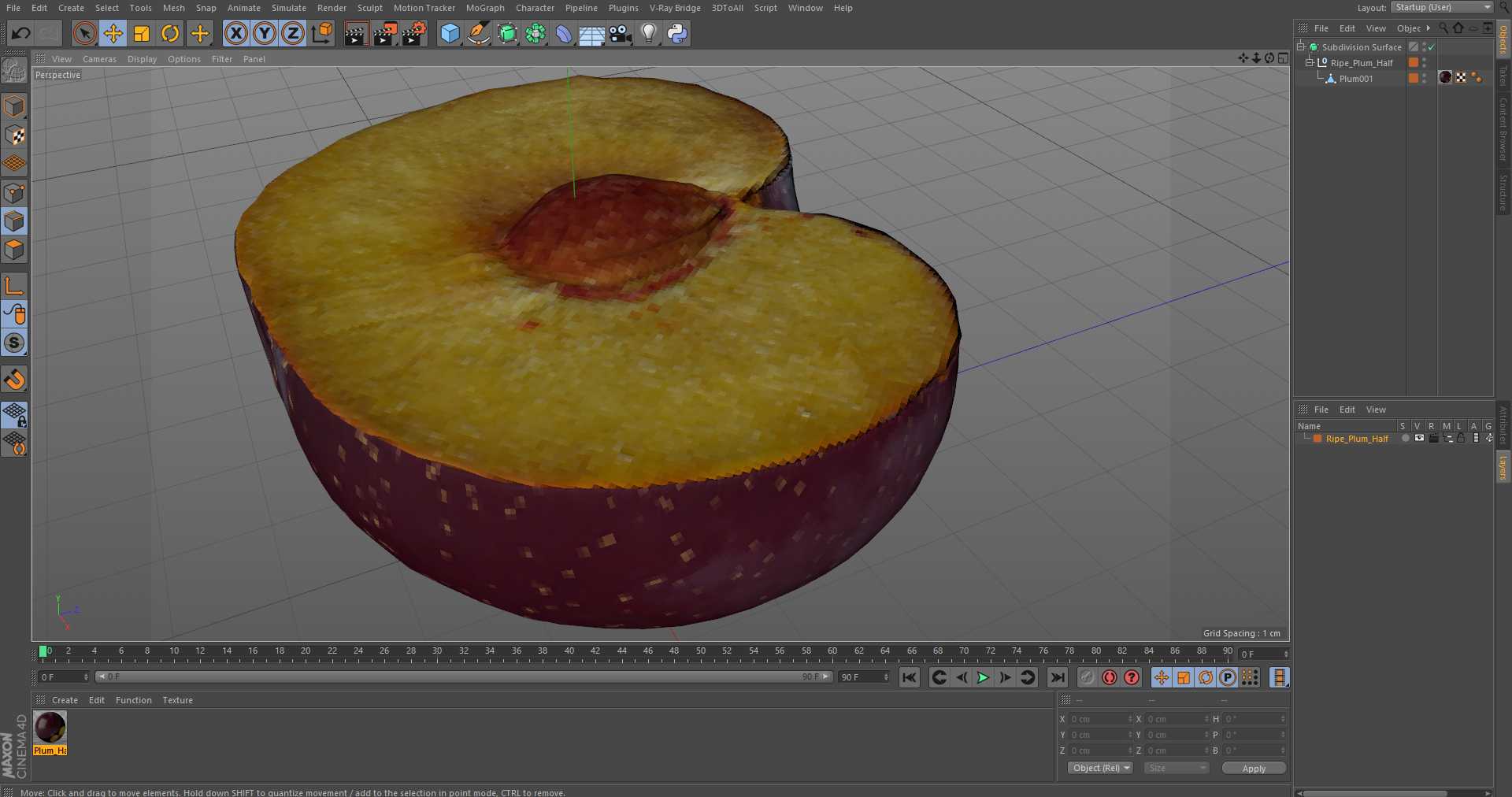Click the Undo arrow icon
This screenshot has height=797, width=1512.
click(21, 33)
